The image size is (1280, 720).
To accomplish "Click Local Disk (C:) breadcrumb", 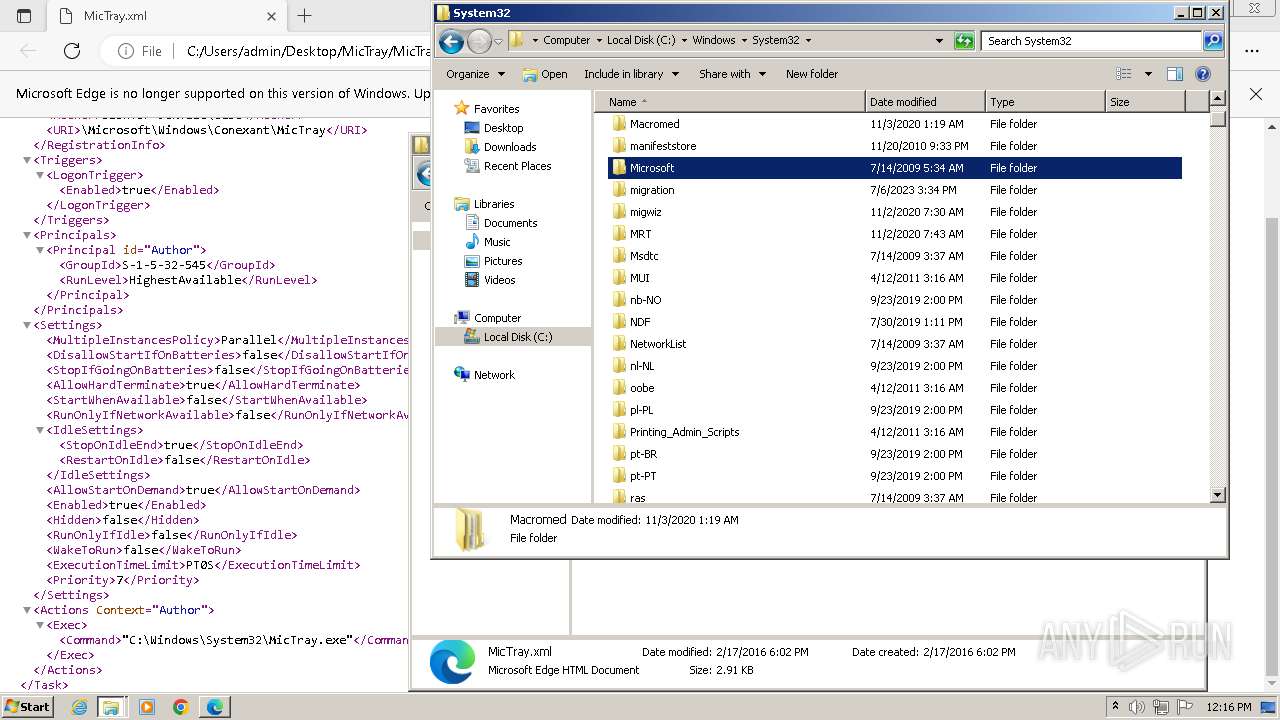I will [641, 41].
